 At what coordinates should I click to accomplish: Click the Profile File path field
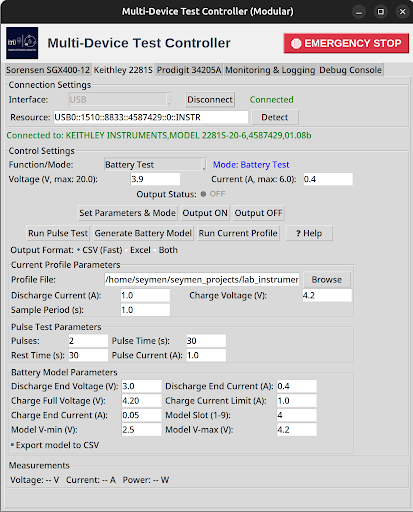tap(202, 280)
